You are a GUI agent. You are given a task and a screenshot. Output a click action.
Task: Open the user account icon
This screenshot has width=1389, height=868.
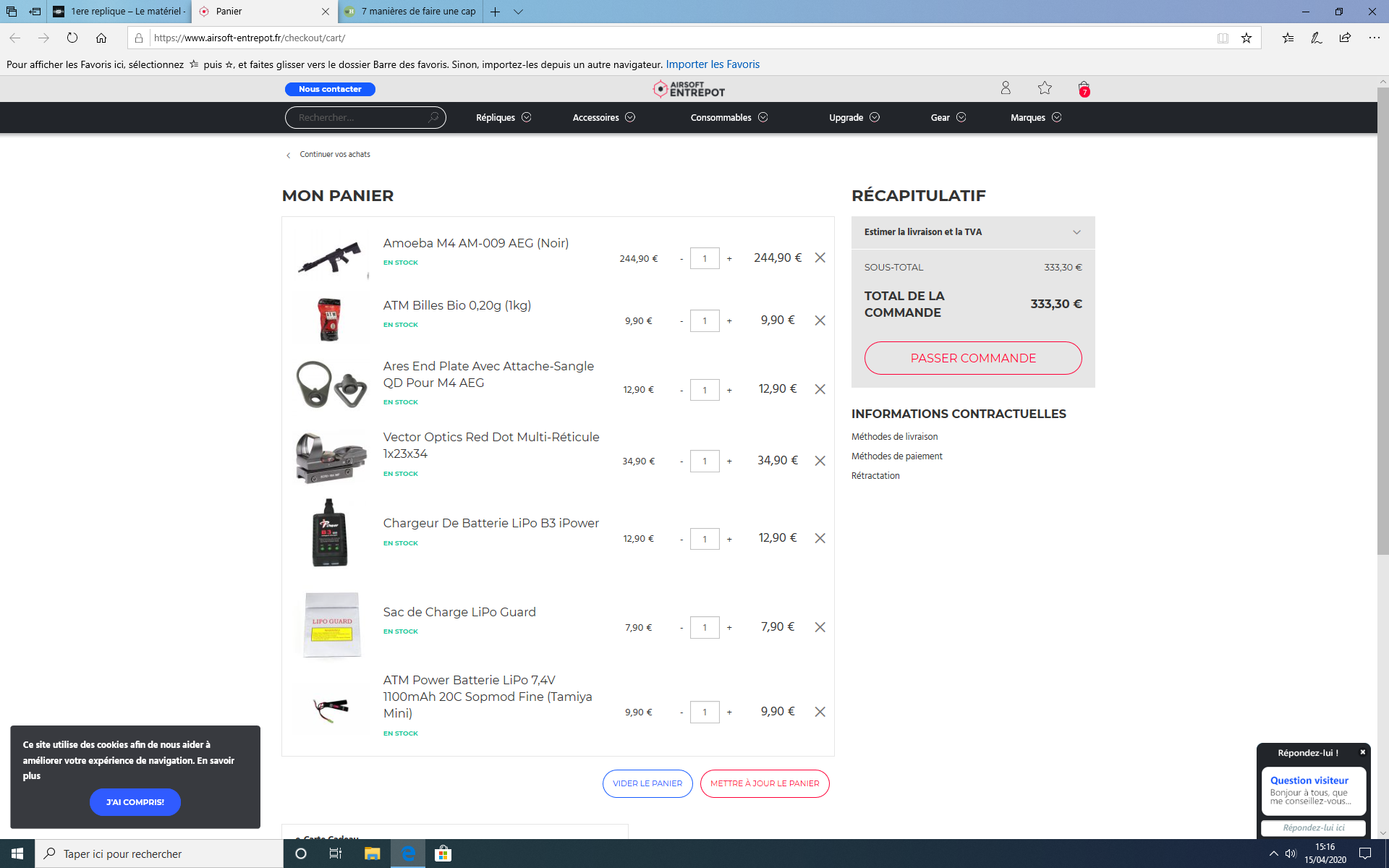(x=1006, y=88)
